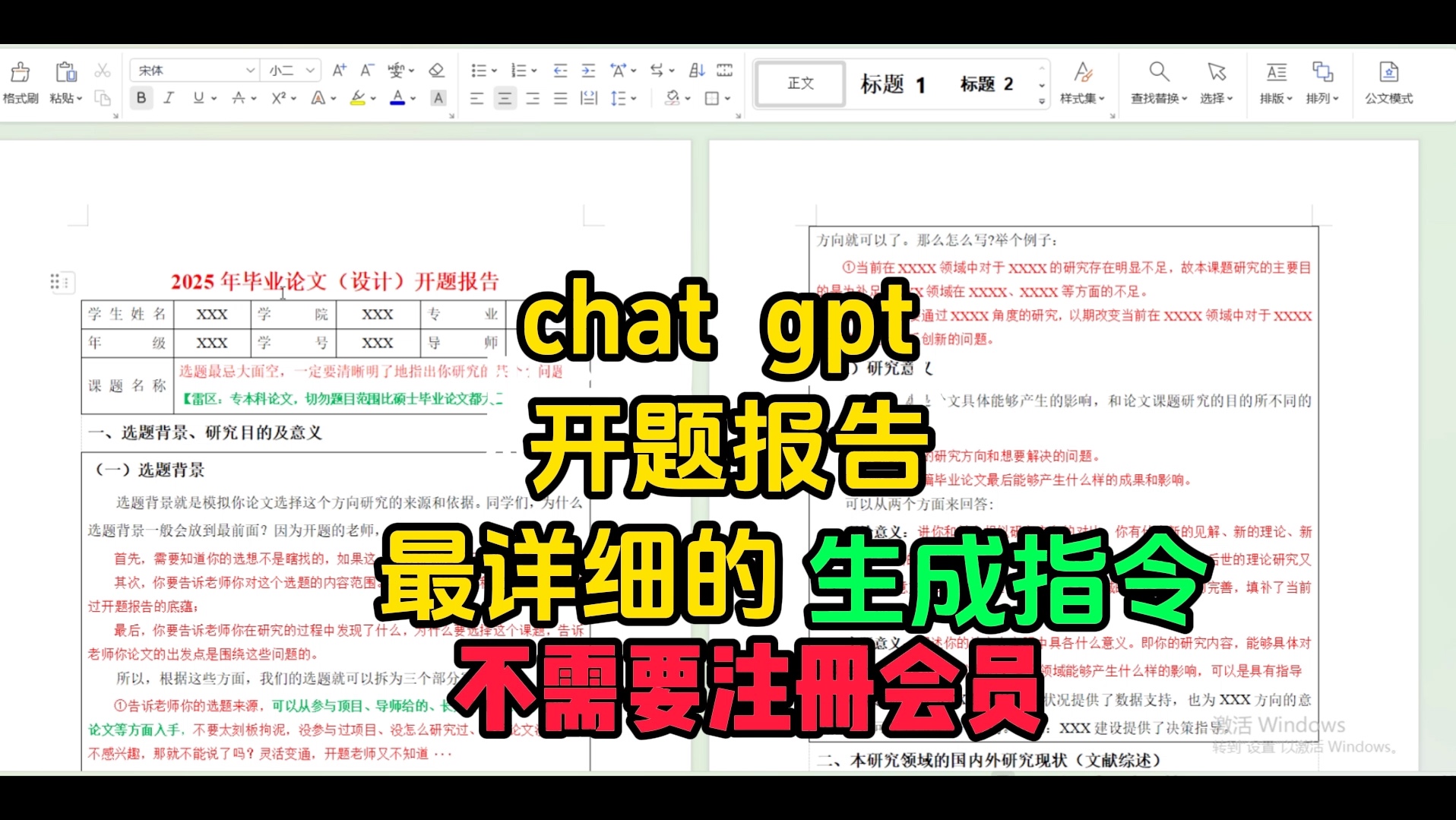Expand the numbering style arrow
Image resolution: width=1456 pixels, height=820 pixels.
[x=534, y=71]
